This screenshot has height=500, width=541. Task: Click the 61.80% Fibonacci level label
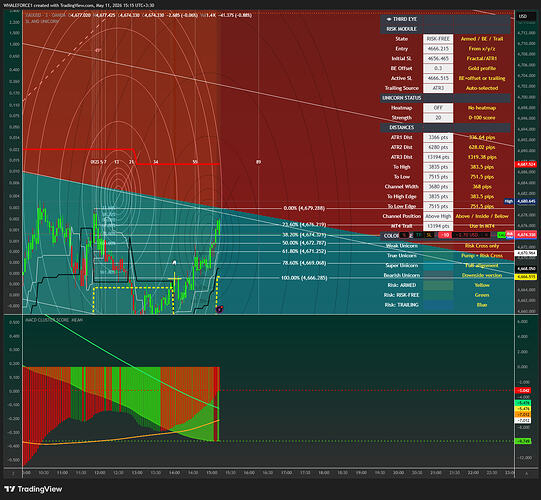point(304,251)
